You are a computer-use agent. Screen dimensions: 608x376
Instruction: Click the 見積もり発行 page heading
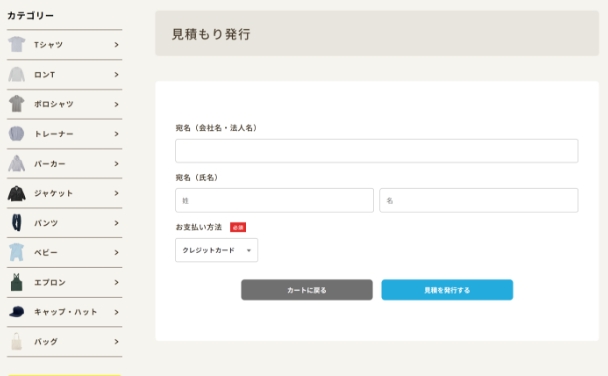[211, 34]
